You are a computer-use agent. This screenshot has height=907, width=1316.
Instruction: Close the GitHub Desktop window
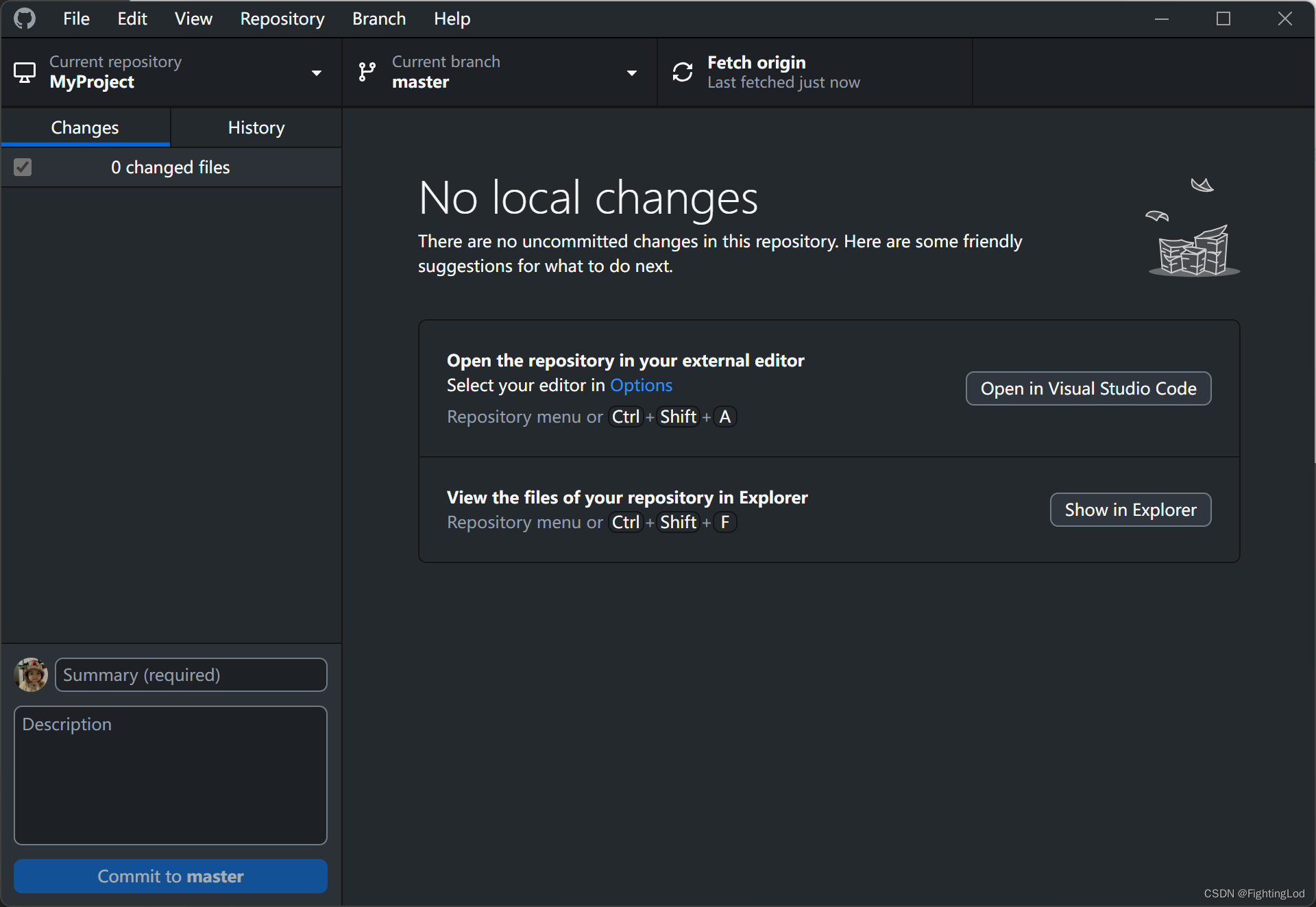(x=1285, y=18)
